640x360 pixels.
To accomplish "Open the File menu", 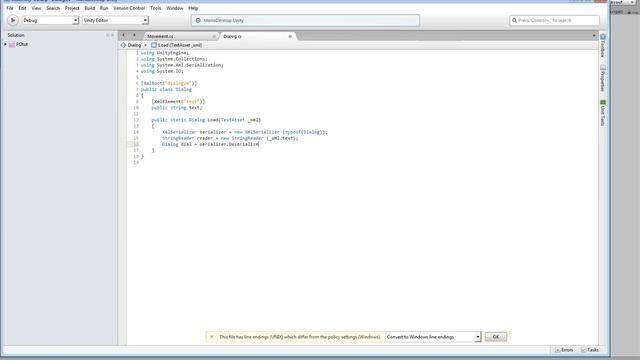I will point(10,8).
